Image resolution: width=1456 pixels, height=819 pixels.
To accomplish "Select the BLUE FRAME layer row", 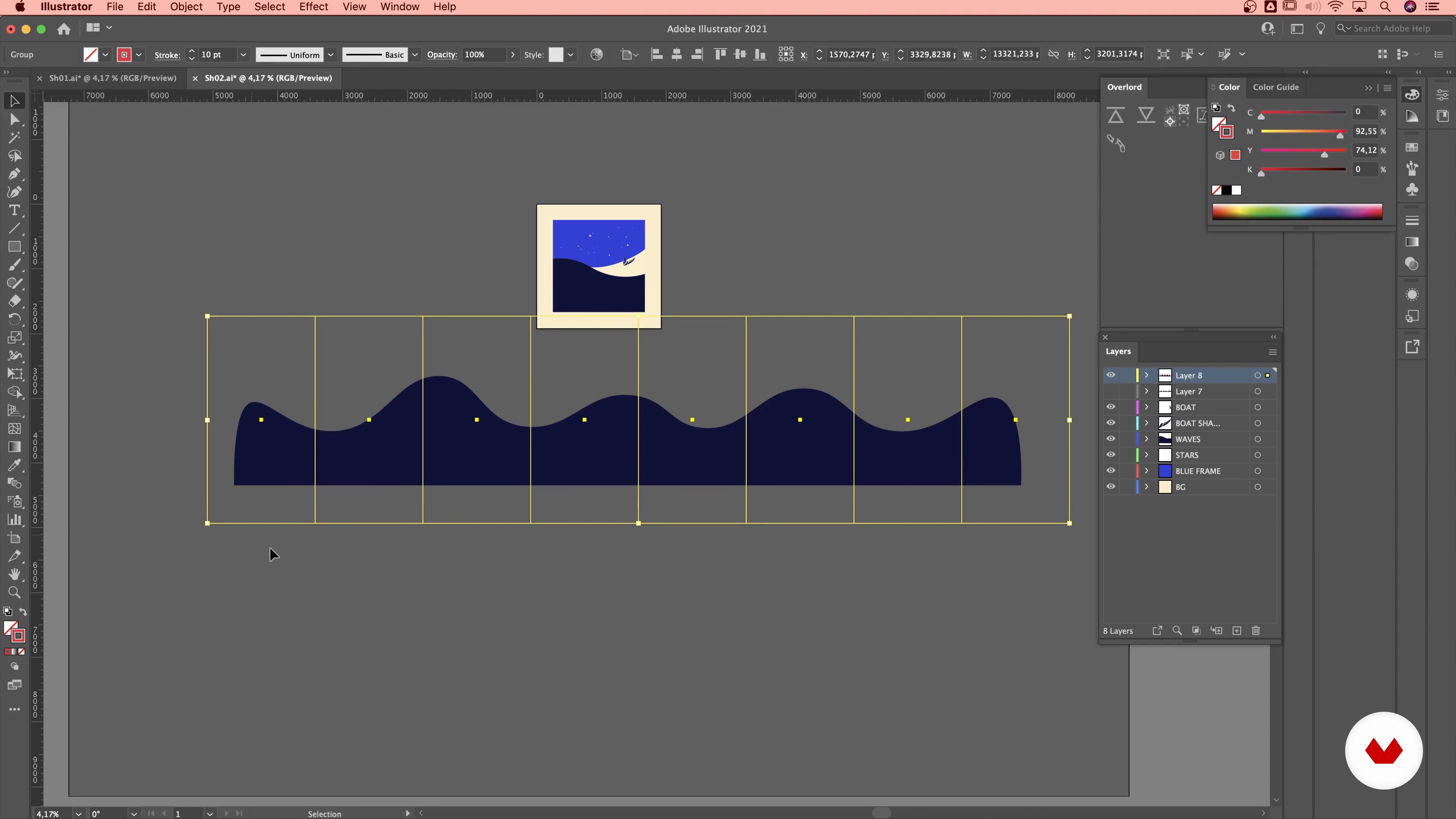I will click(x=1190, y=471).
